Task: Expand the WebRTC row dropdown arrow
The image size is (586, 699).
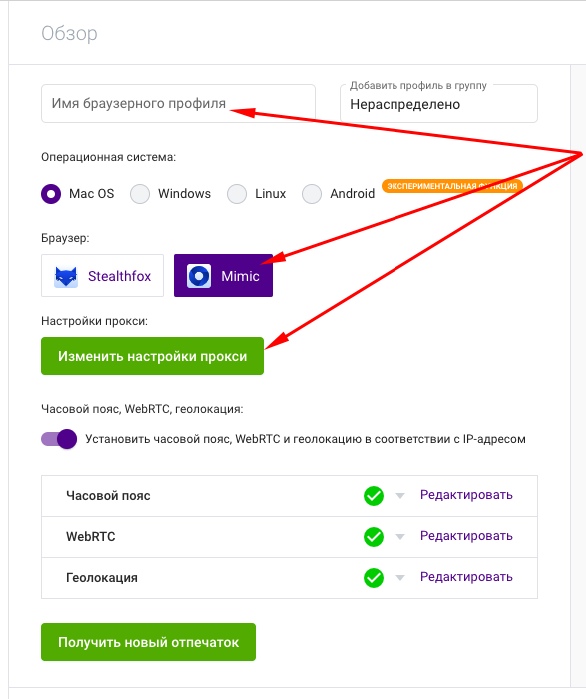Action: [400, 537]
